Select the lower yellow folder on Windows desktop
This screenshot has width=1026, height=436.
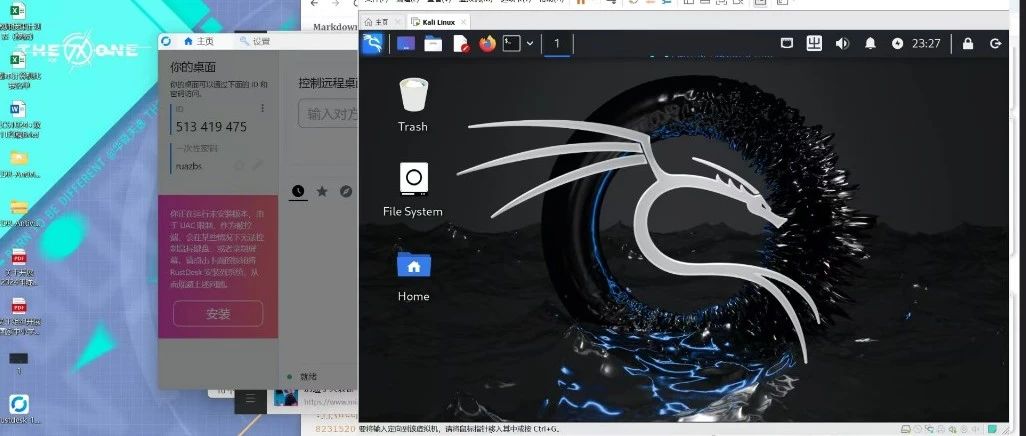[19, 213]
